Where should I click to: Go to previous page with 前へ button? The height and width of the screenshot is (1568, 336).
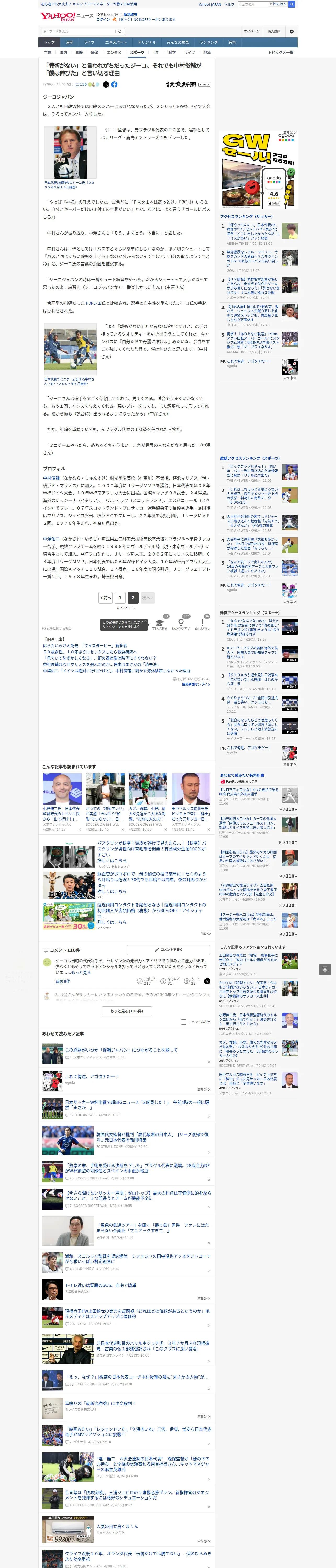tap(106, 598)
